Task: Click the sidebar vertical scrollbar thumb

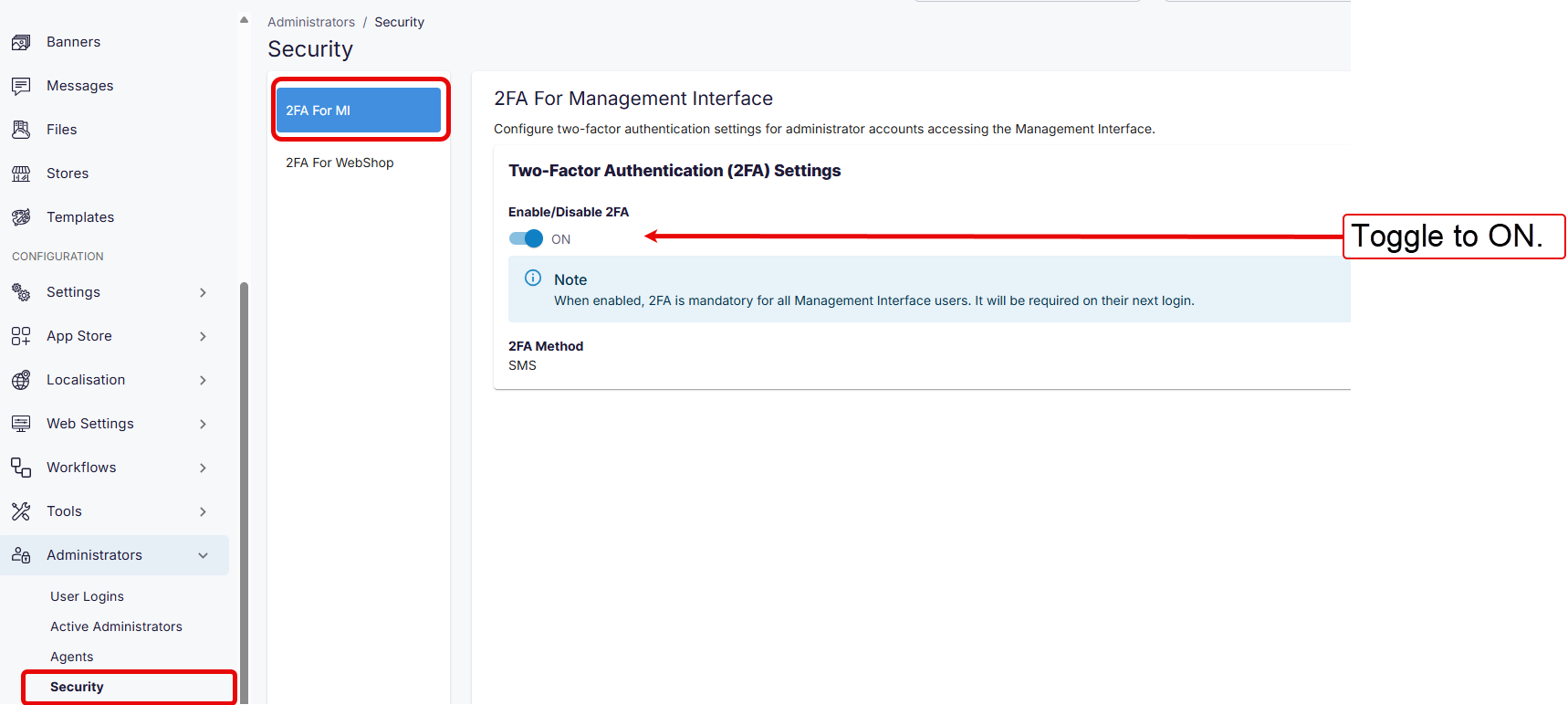Action: [244, 493]
